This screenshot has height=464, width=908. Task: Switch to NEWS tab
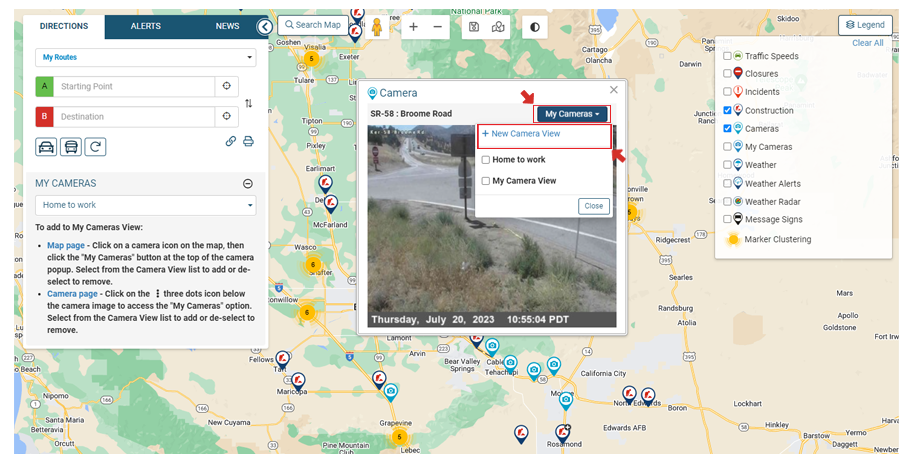point(227,27)
